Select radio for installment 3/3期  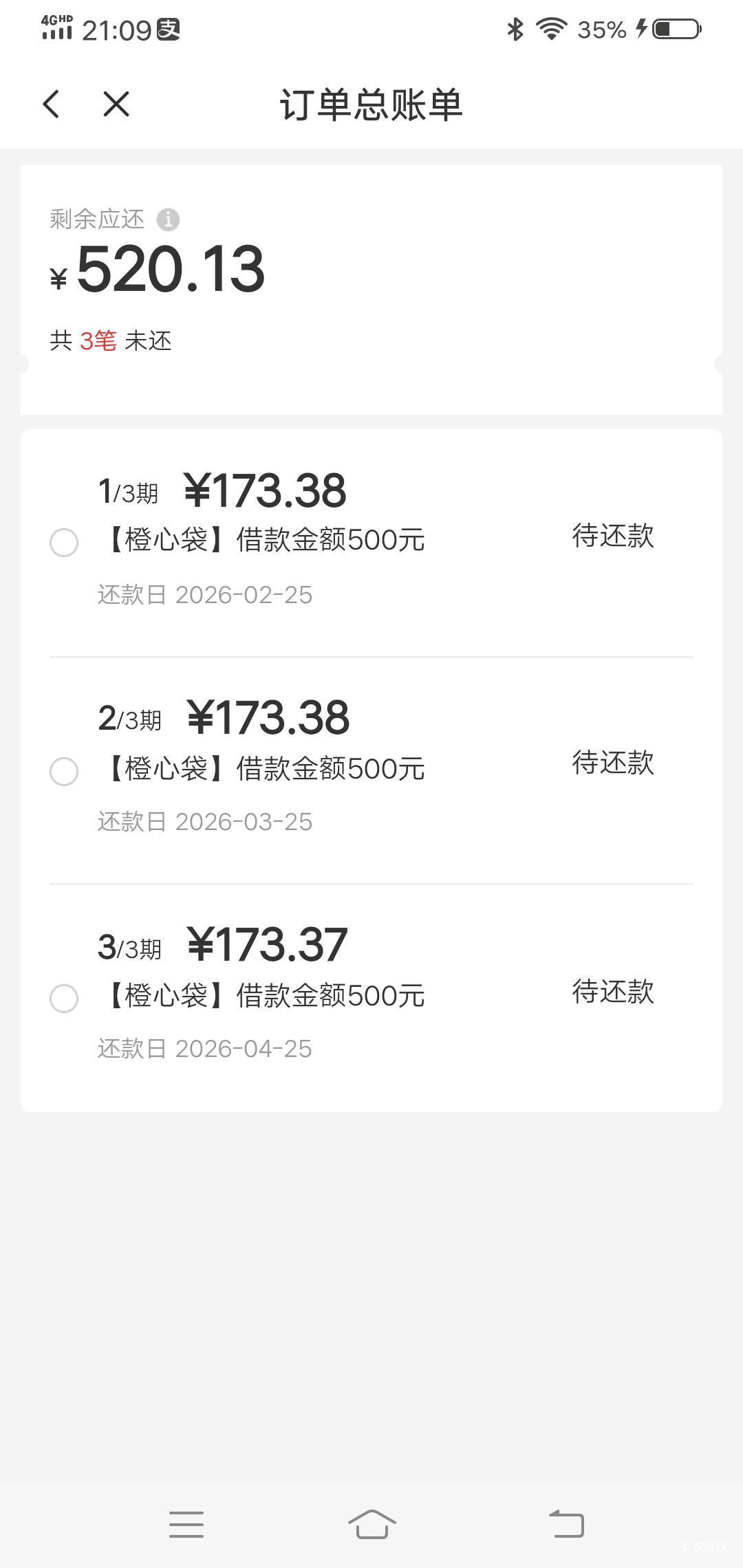pos(64,999)
